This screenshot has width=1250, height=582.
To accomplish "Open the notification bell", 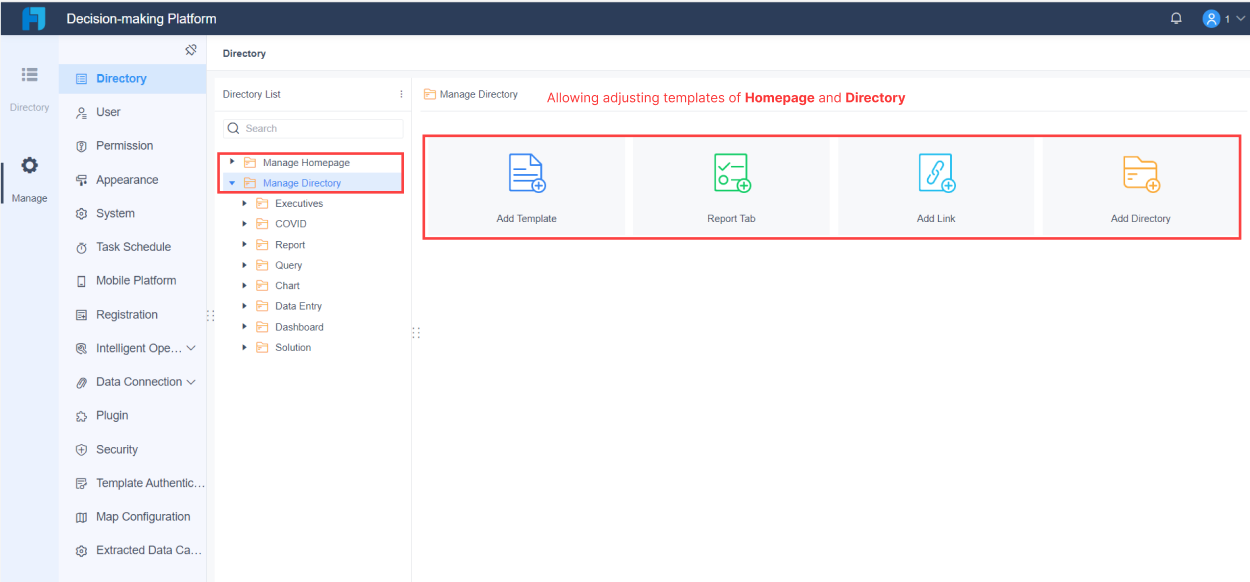I will click(x=1176, y=17).
